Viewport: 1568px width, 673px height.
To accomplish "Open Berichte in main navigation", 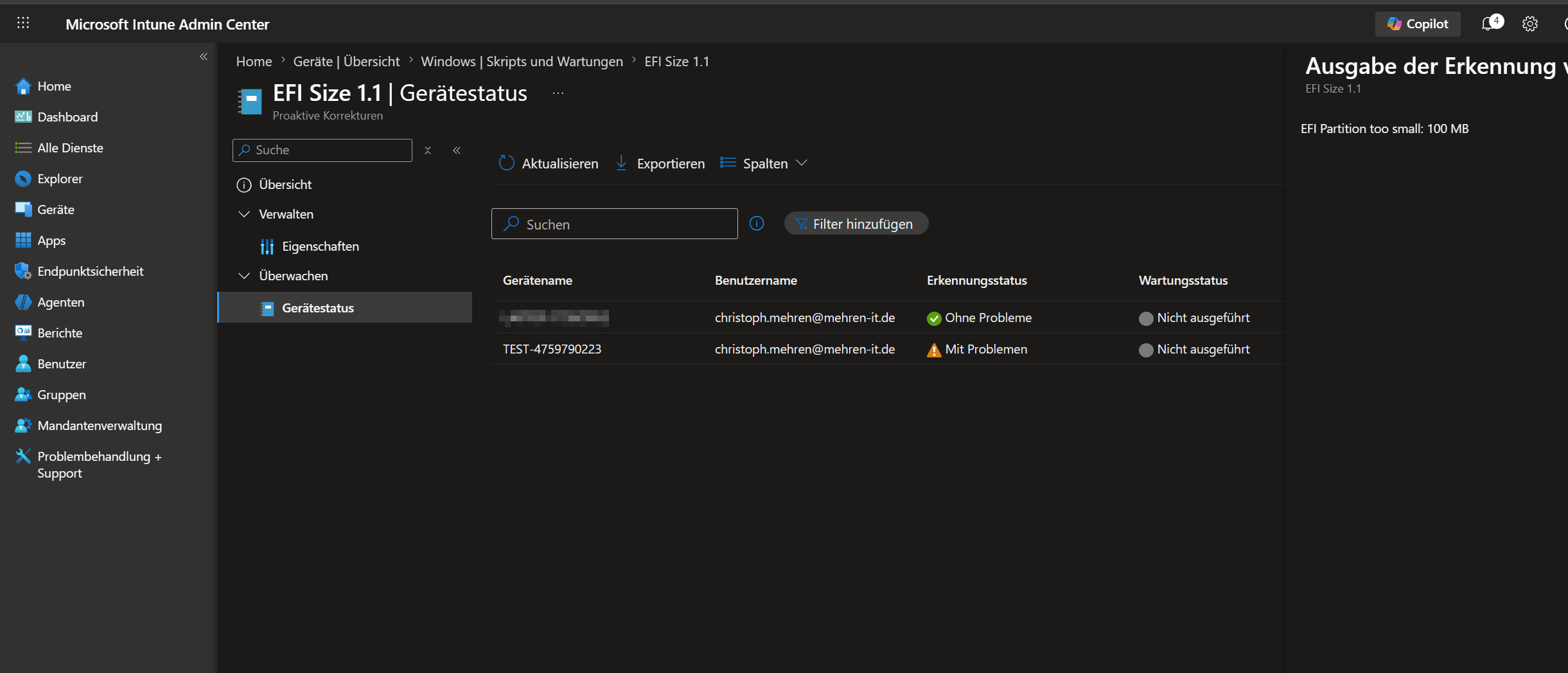I will tap(60, 333).
